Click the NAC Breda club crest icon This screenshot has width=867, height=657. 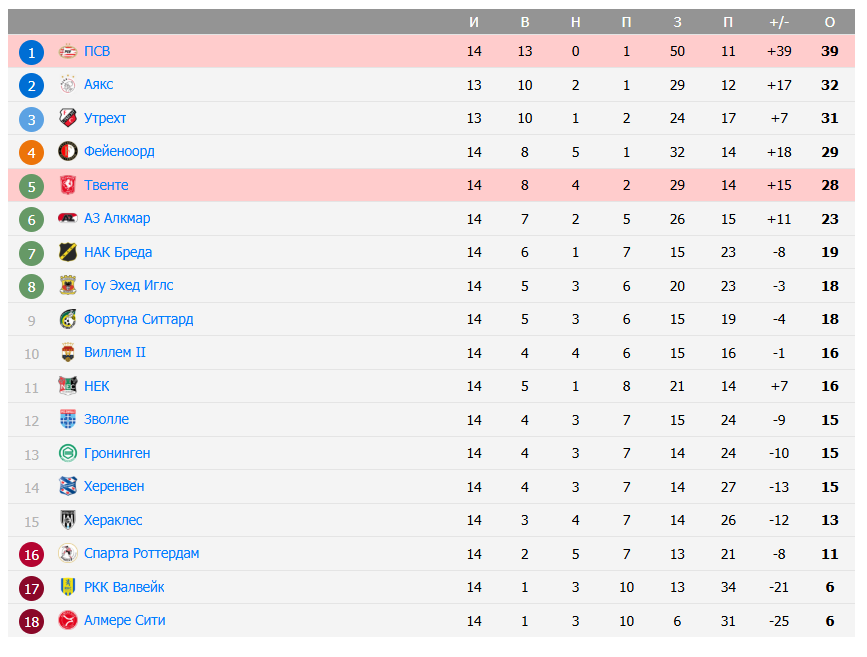(67, 252)
